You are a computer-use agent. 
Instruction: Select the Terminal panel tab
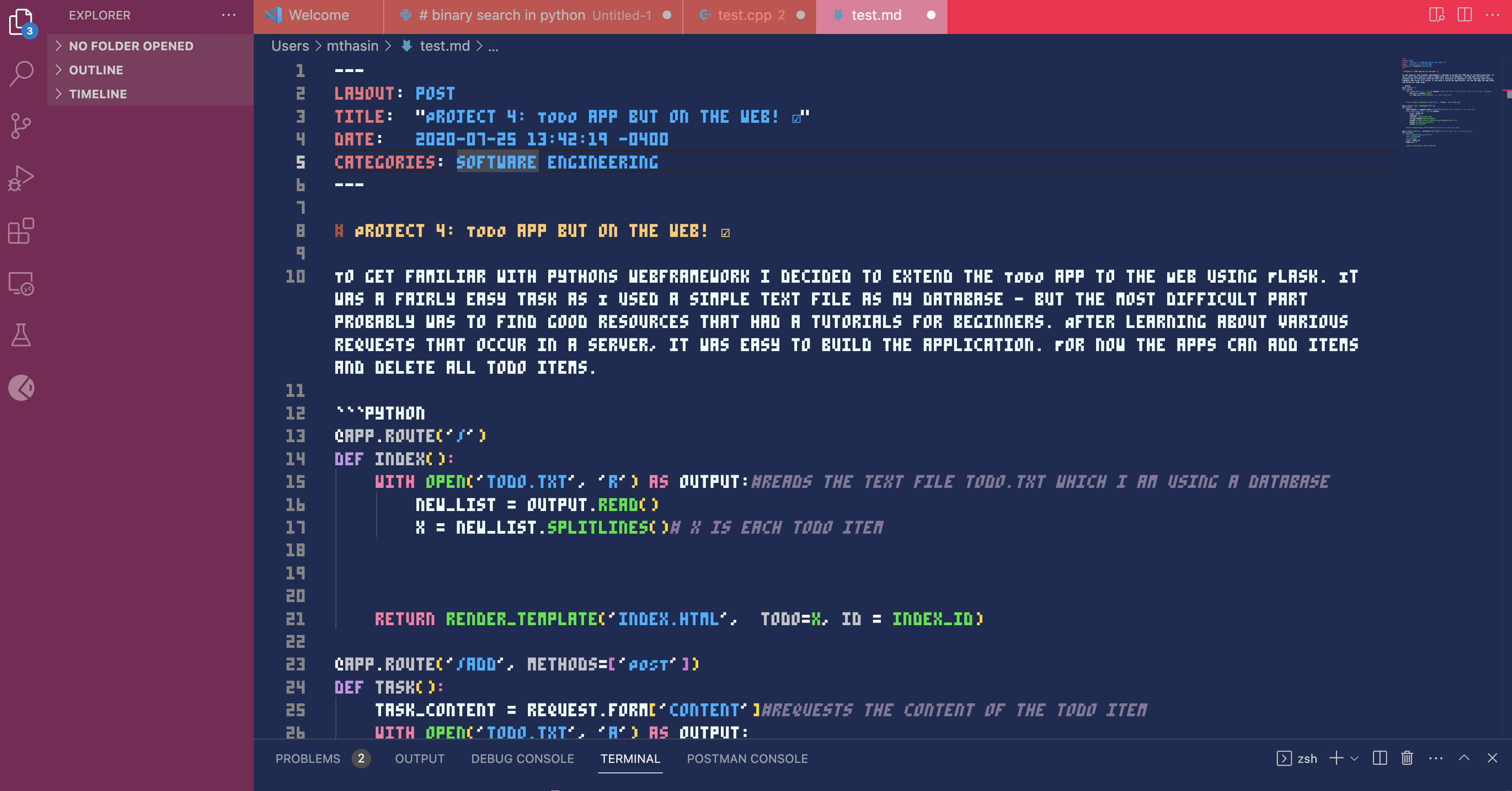tap(630, 759)
